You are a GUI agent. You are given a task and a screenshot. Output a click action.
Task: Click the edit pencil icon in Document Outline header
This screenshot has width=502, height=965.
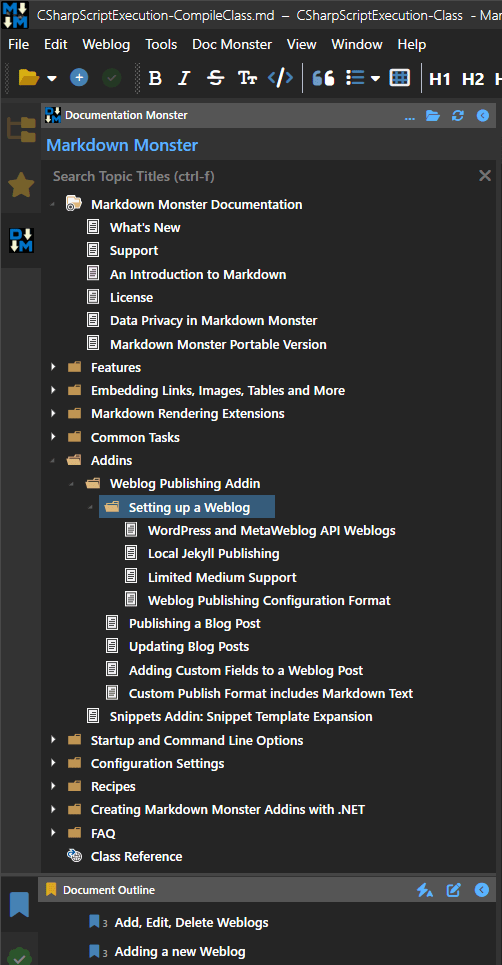453,890
